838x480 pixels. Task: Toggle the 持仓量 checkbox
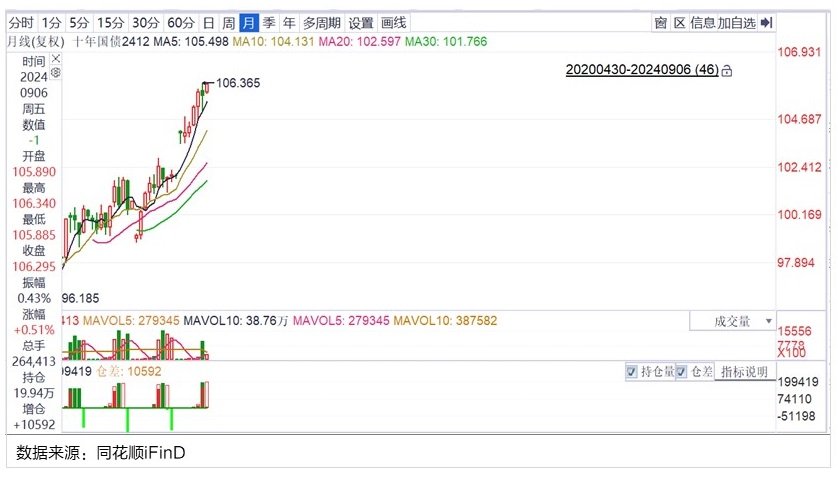(x=631, y=371)
